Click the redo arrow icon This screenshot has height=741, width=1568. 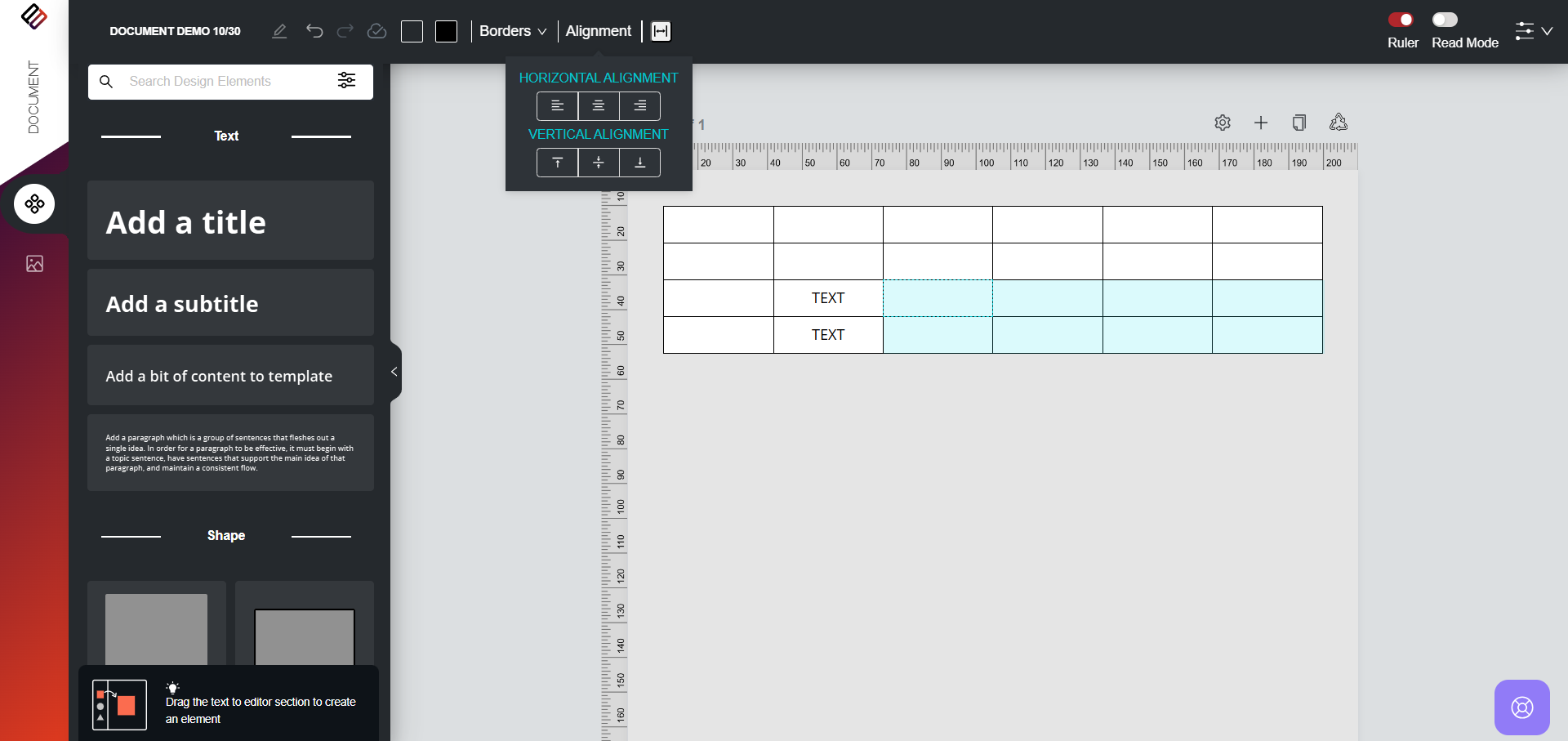click(345, 31)
